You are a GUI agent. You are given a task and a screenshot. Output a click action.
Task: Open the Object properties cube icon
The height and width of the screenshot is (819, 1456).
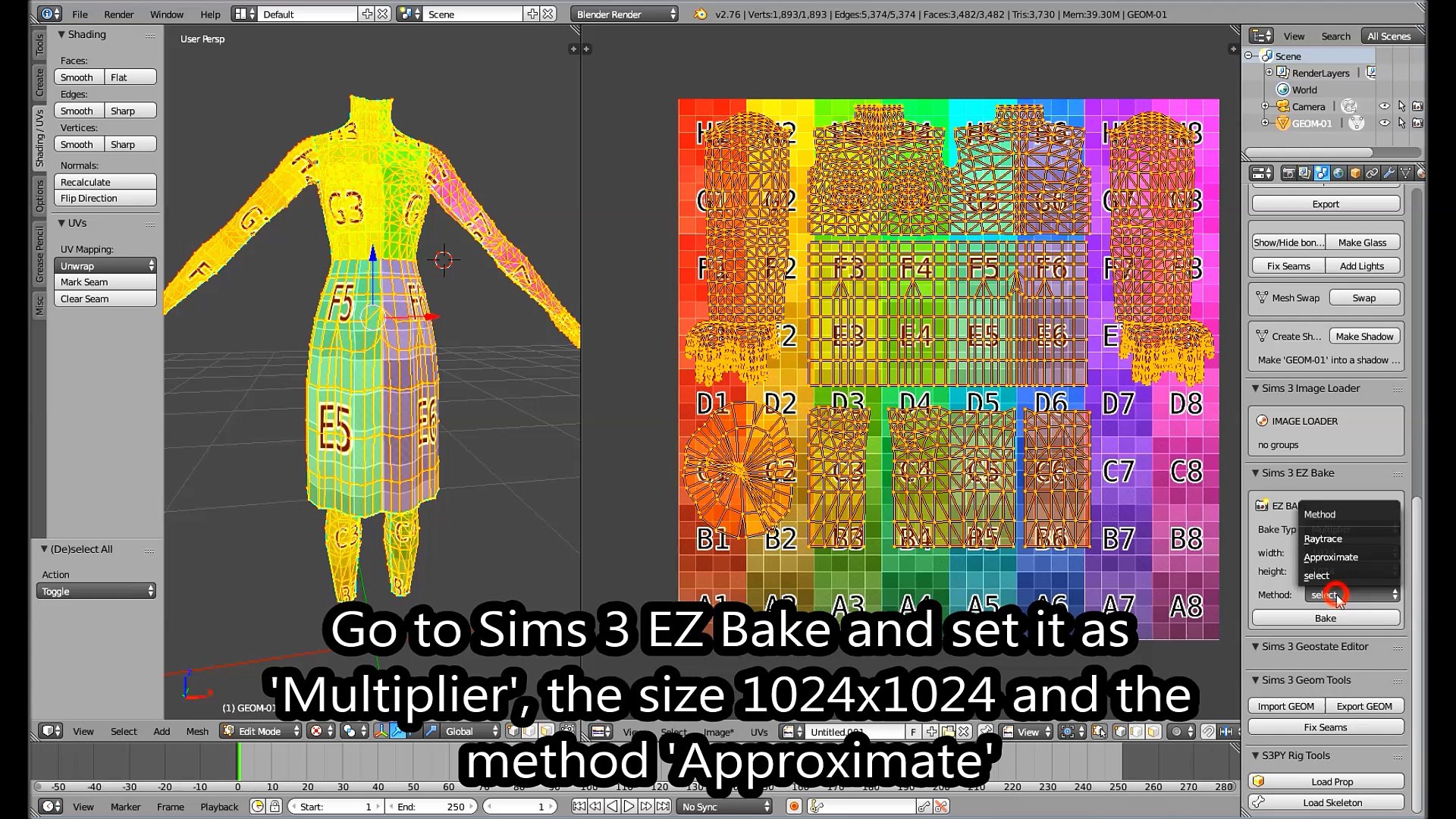point(1355,173)
